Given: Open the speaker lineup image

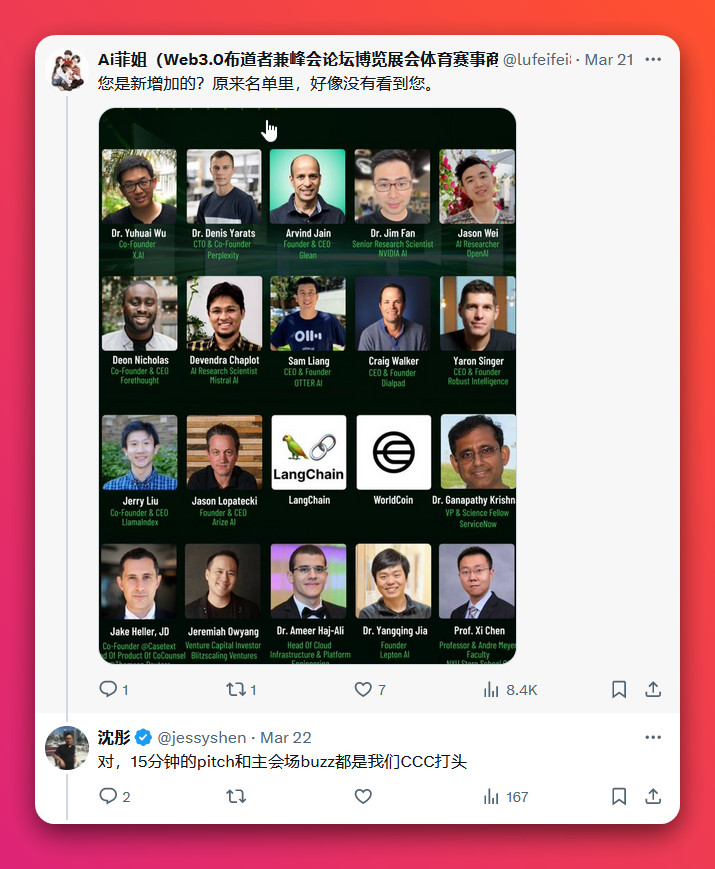Looking at the screenshot, I should 308,386.
